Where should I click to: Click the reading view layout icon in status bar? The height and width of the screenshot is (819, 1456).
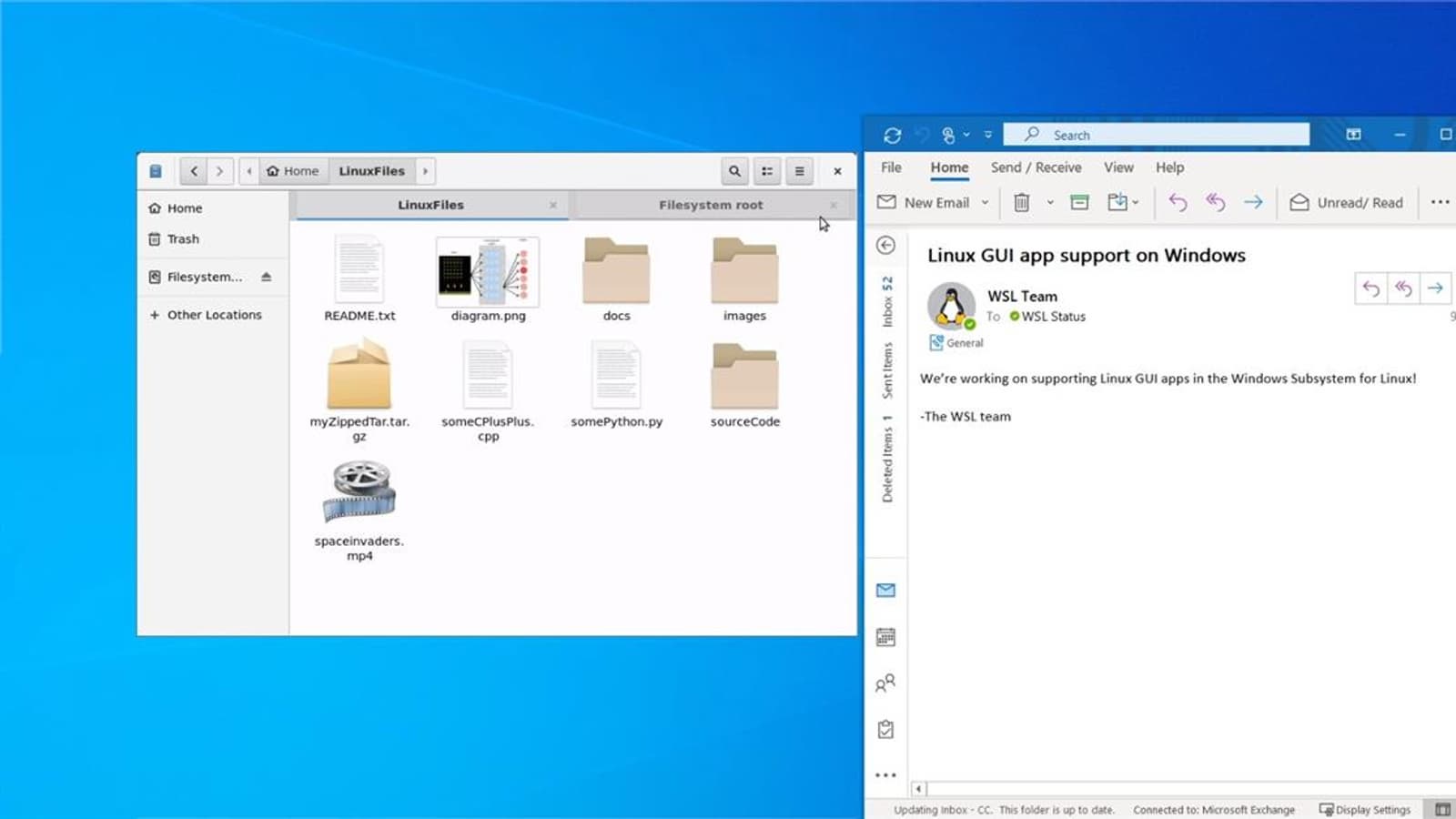[x=1443, y=810]
